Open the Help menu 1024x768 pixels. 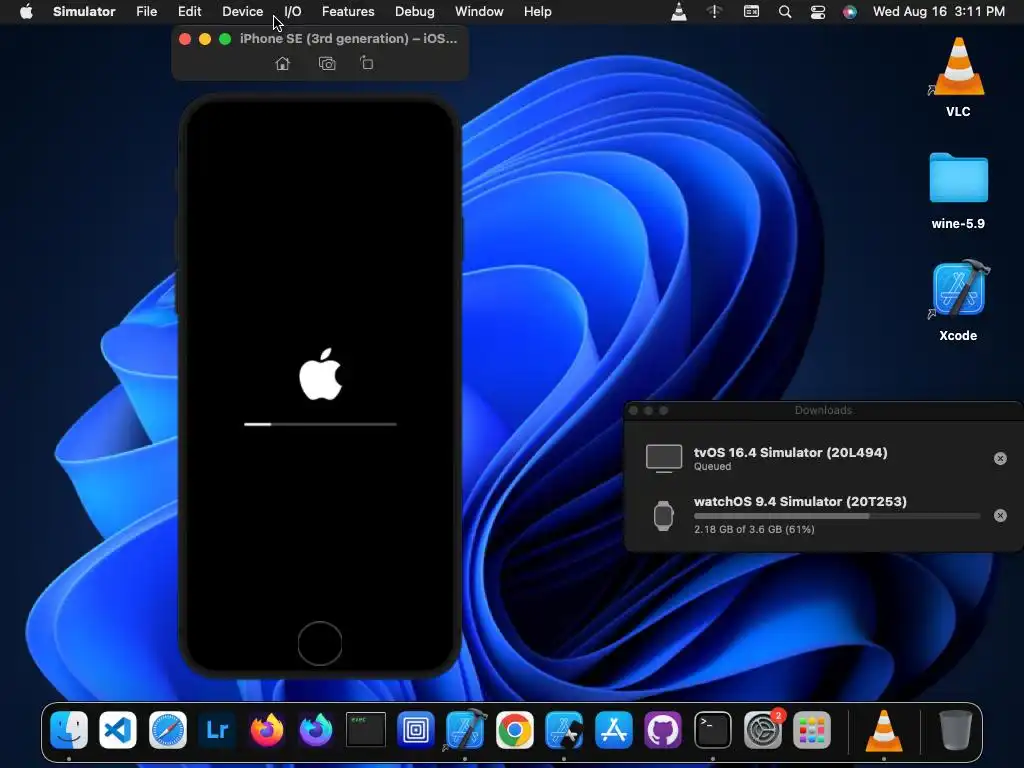[537, 12]
